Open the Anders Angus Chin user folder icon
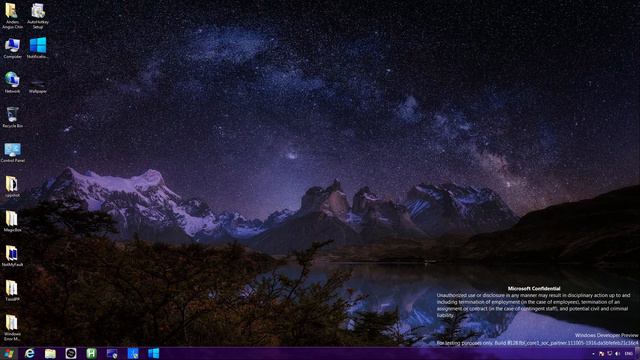640x360 pixels. [12, 16]
